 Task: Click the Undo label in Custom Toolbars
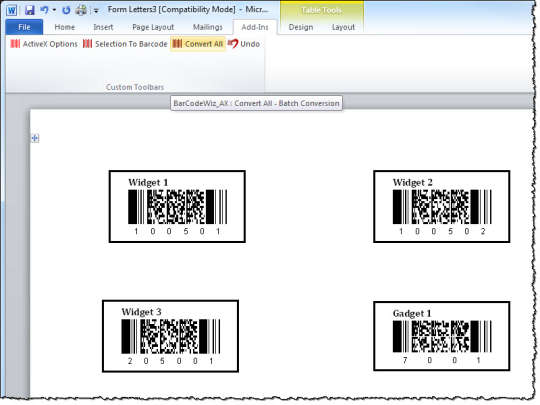point(250,44)
